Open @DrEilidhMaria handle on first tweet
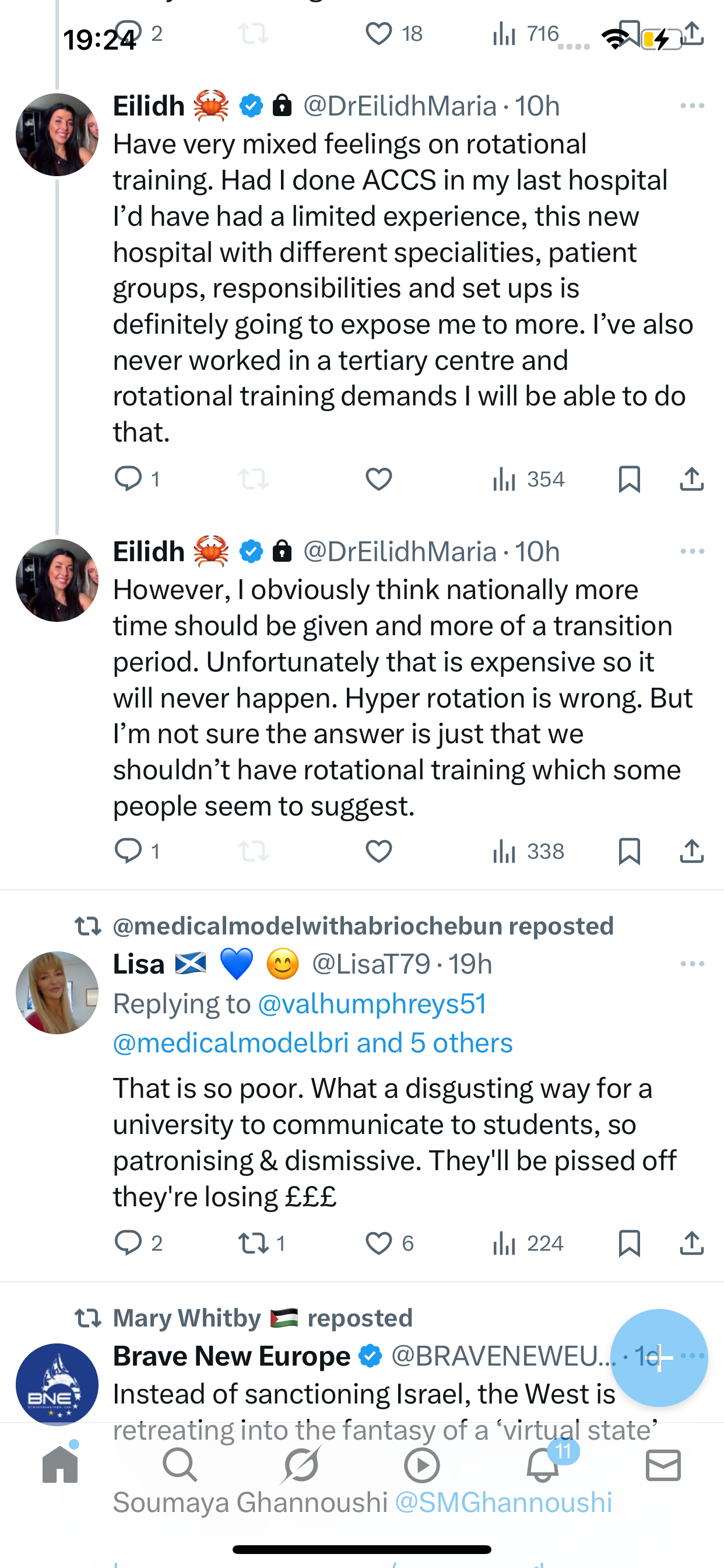This screenshot has width=724, height=1568. click(400, 106)
